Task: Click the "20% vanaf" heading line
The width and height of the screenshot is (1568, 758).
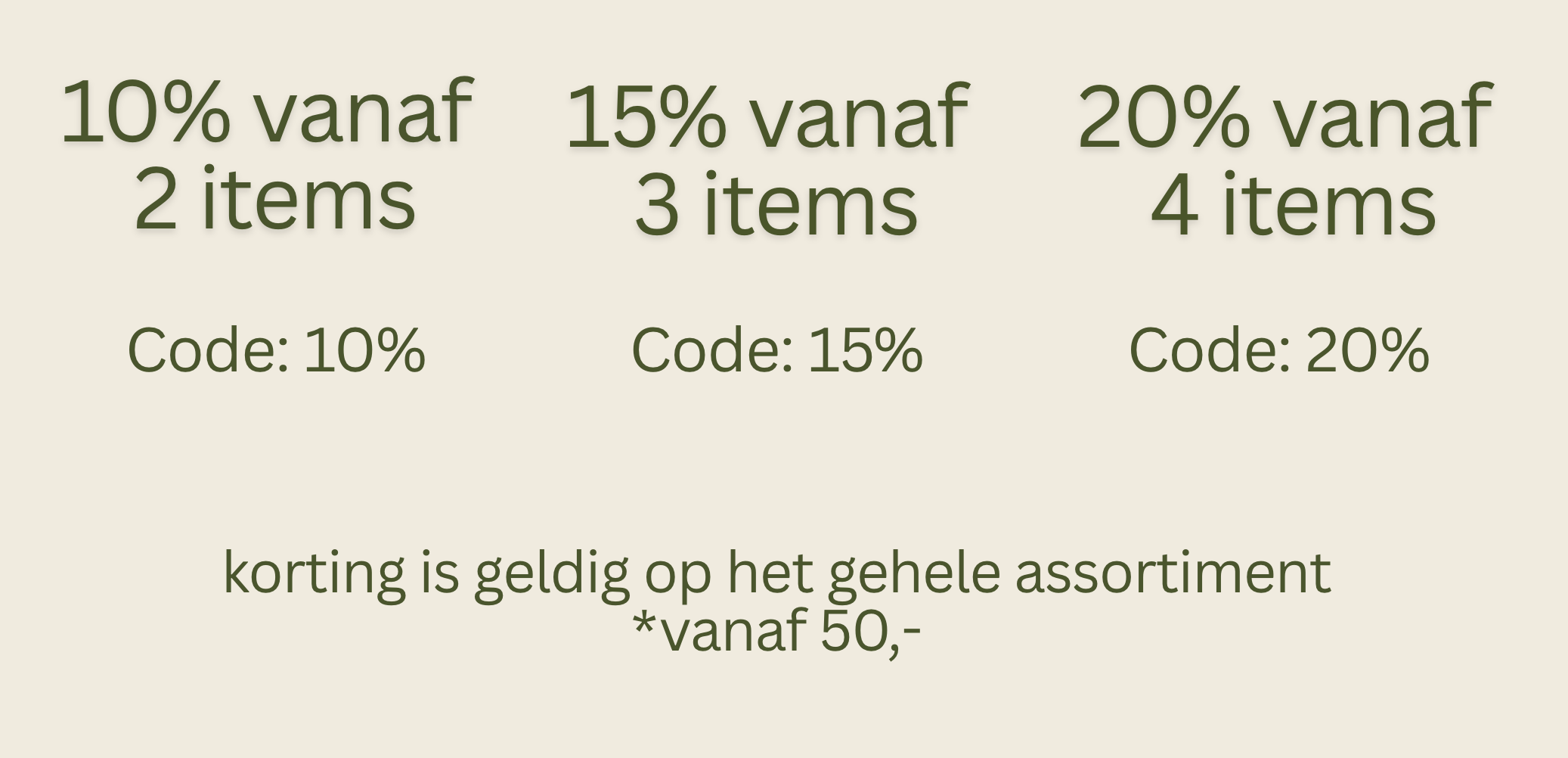Action: (x=1284, y=118)
